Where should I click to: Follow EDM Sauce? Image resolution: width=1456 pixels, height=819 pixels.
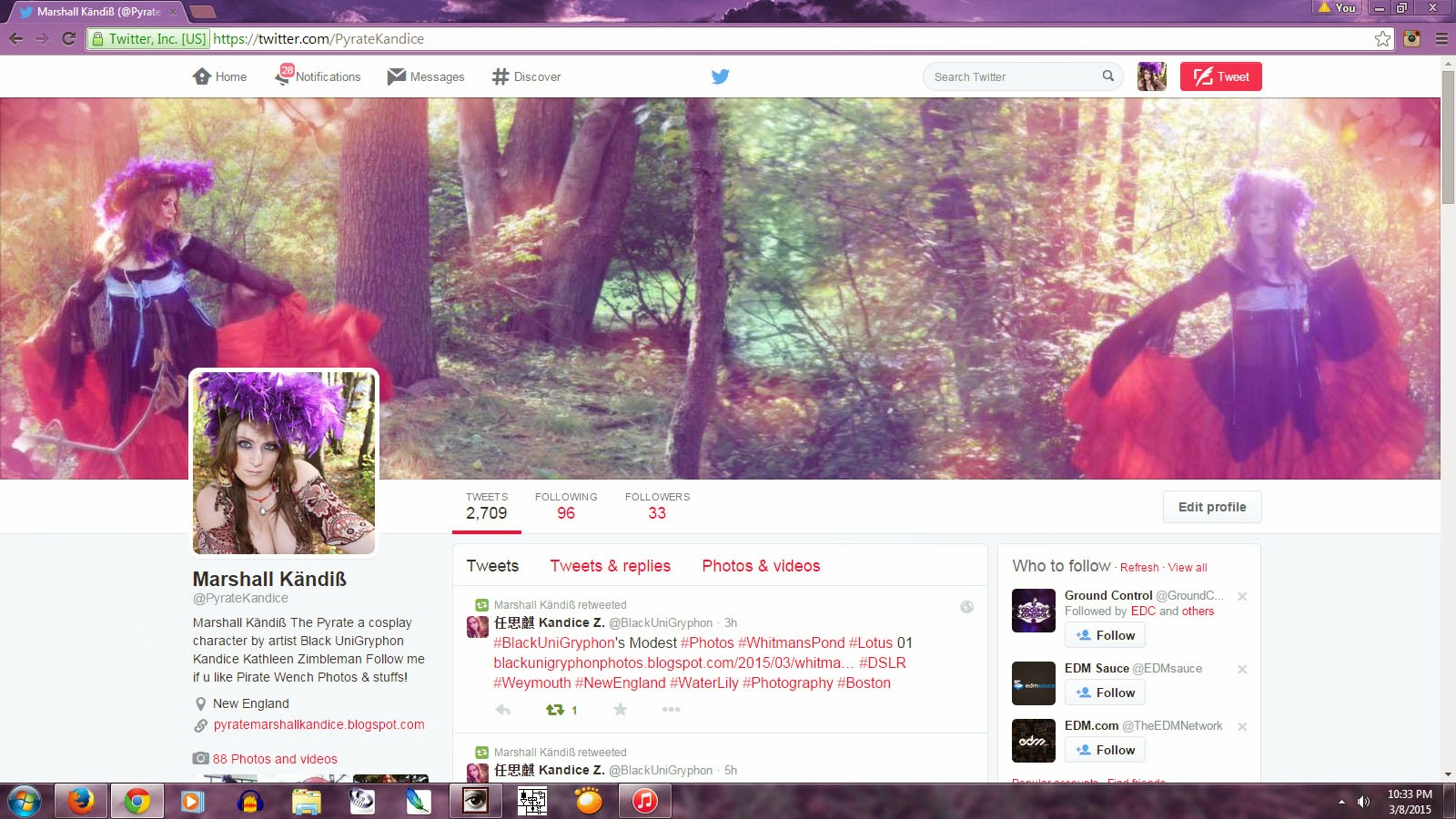point(1105,693)
